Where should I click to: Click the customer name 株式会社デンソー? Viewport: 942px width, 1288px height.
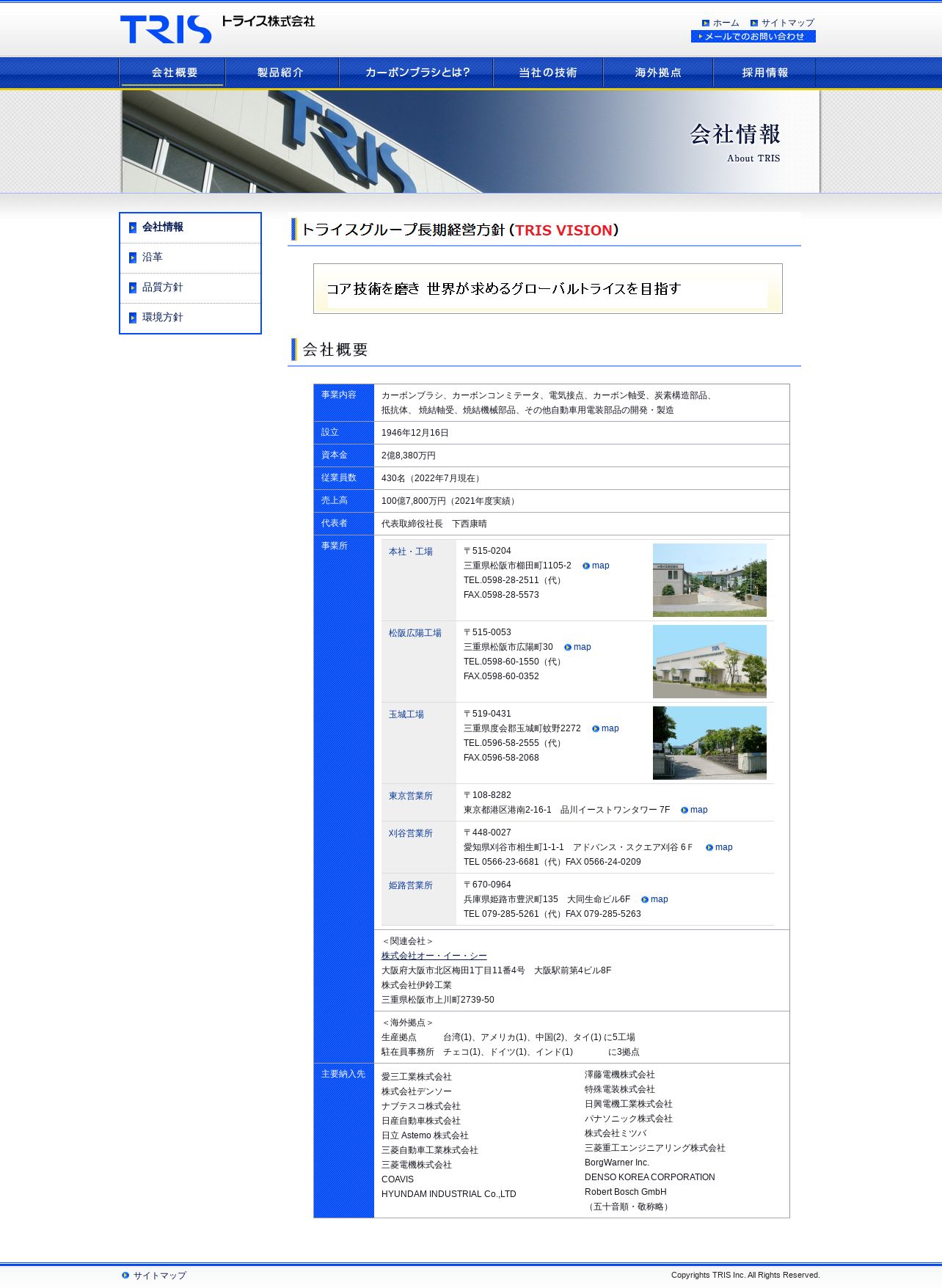(417, 1092)
